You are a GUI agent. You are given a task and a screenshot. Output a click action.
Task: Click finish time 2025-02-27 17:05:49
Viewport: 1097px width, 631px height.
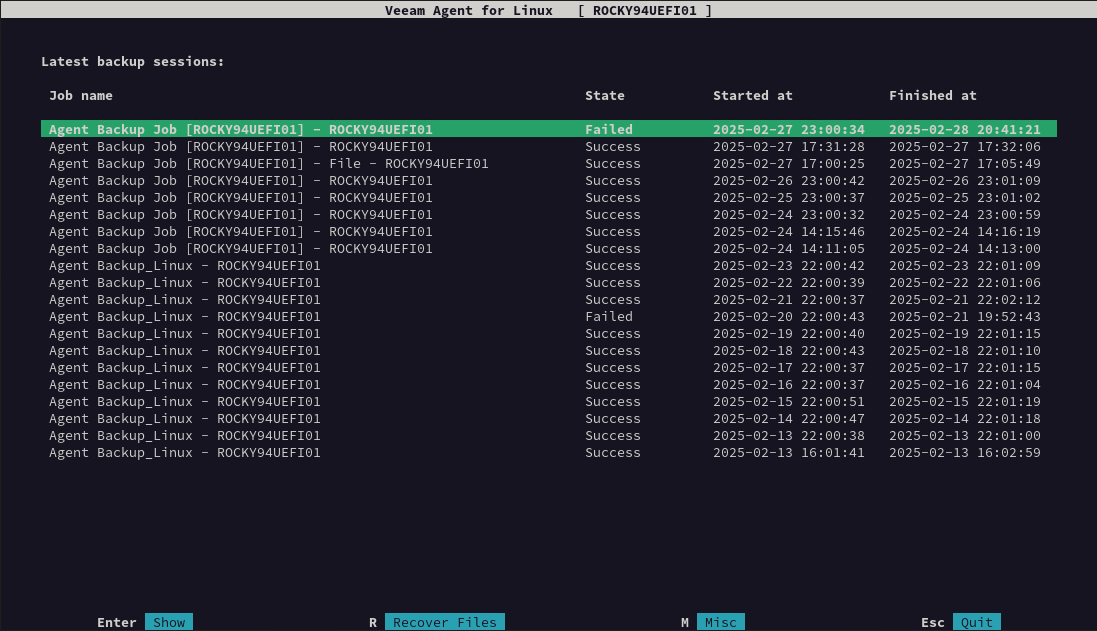(x=965, y=164)
